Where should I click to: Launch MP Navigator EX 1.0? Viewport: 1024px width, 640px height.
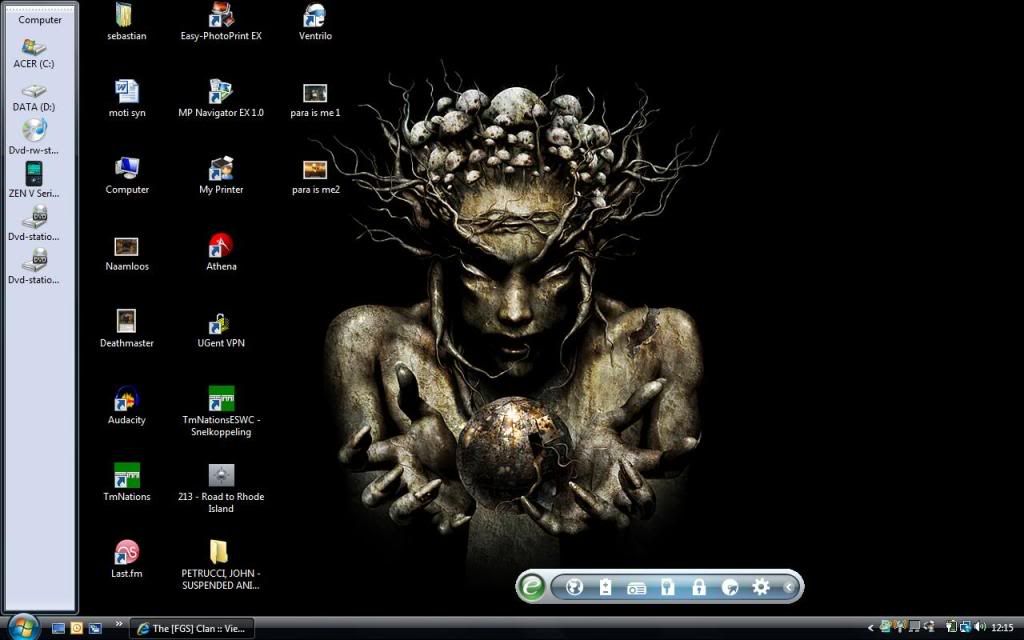(221, 99)
